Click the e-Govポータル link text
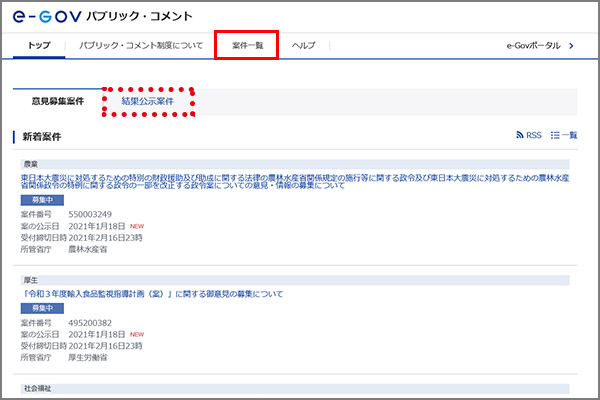 point(535,46)
